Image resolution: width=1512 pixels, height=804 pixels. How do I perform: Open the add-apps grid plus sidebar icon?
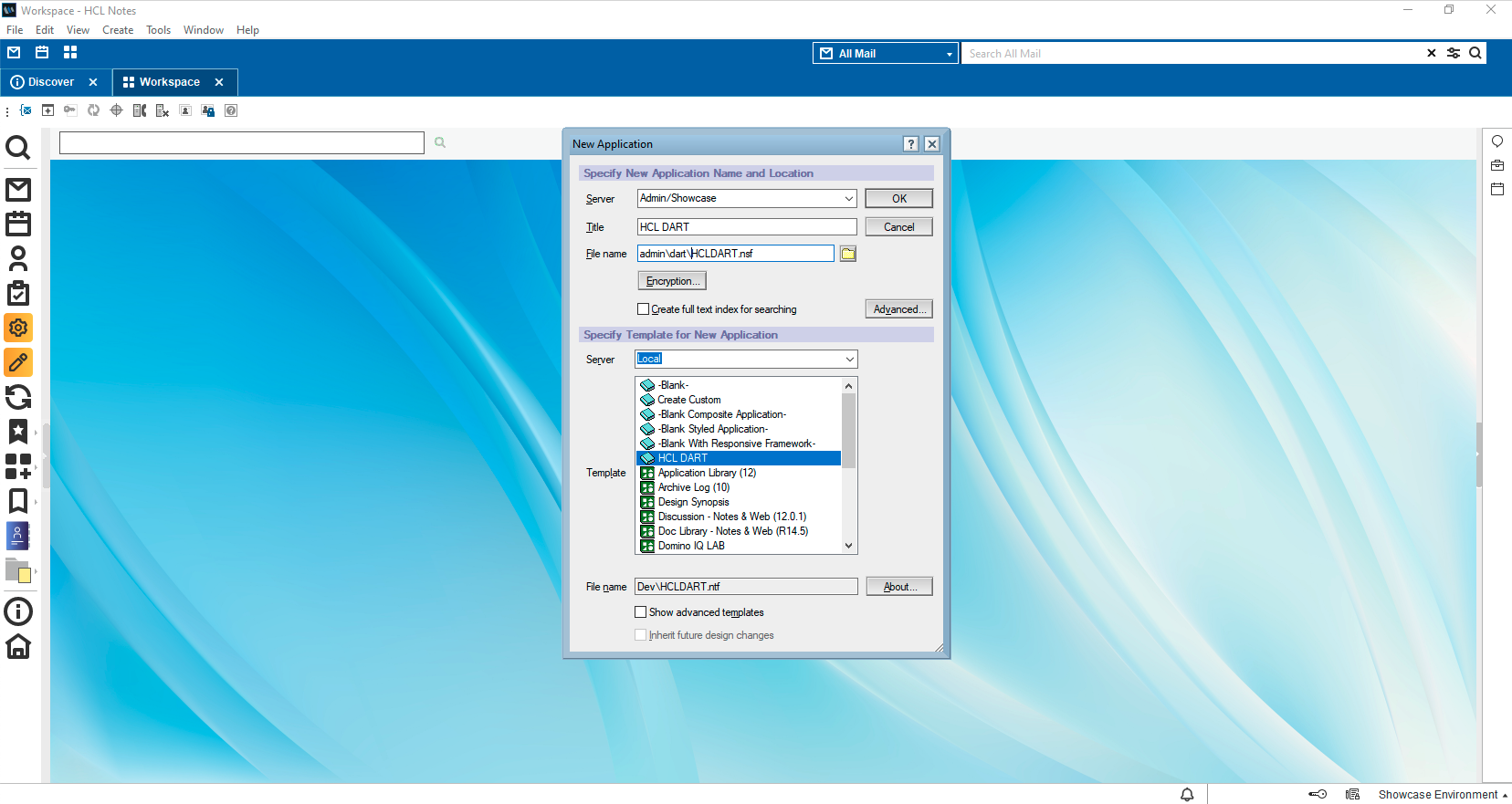(18, 466)
